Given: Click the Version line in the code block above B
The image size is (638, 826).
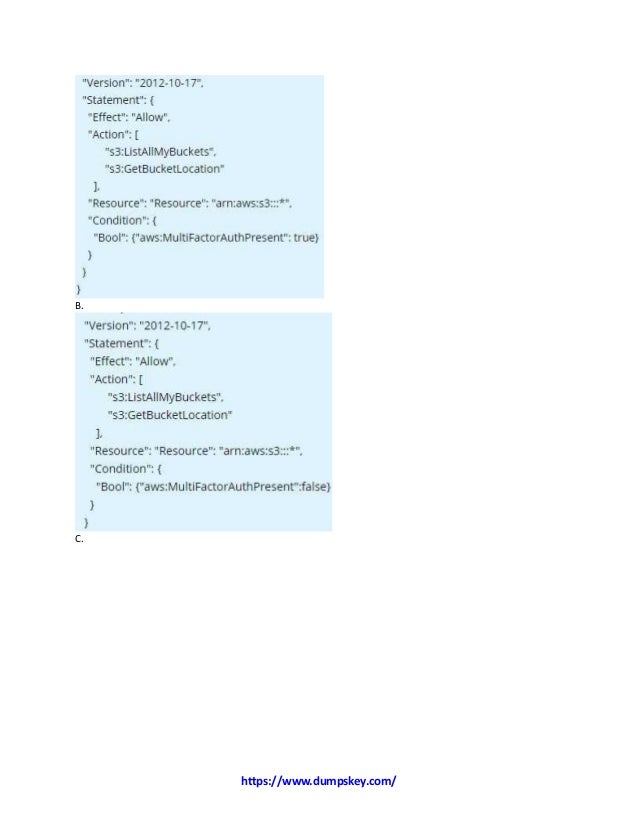Looking at the screenshot, I should point(143,83).
